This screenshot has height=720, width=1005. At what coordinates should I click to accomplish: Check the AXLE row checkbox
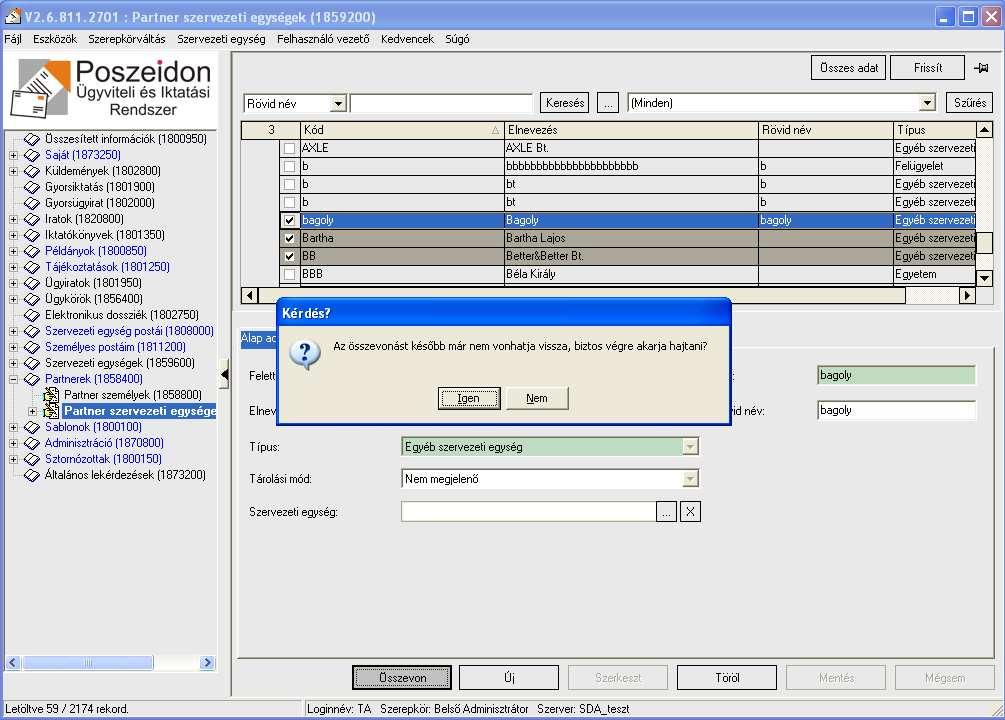289,148
